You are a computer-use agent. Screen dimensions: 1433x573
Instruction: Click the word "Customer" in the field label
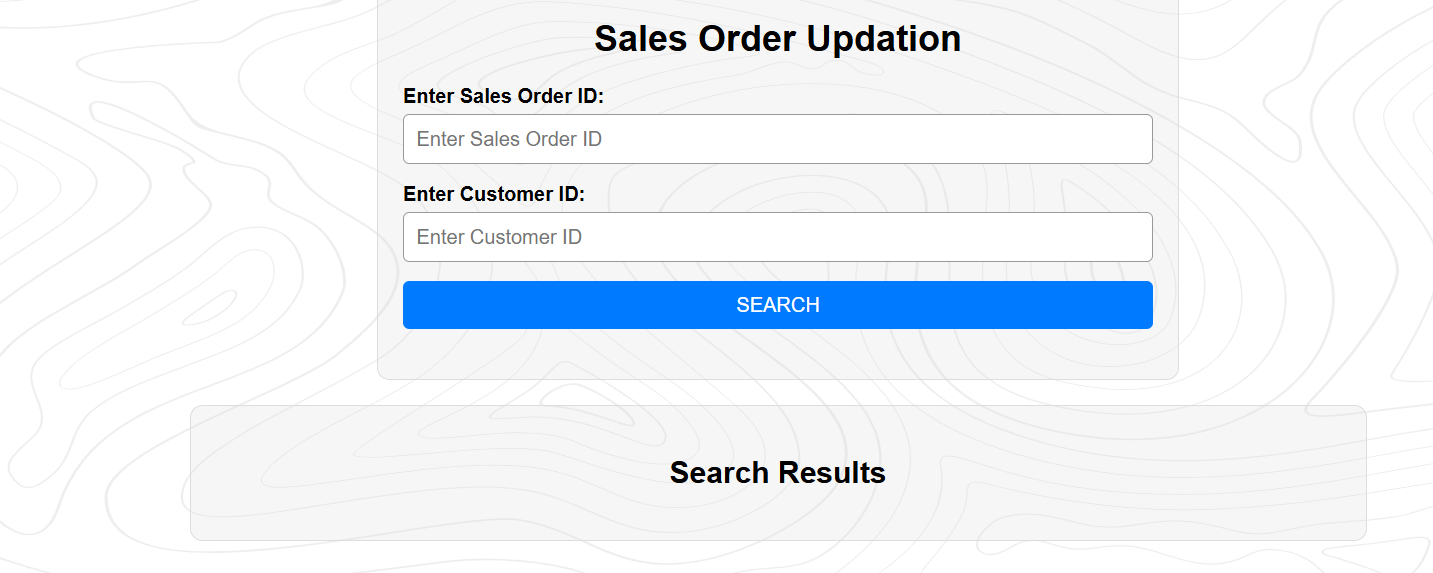(504, 194)
